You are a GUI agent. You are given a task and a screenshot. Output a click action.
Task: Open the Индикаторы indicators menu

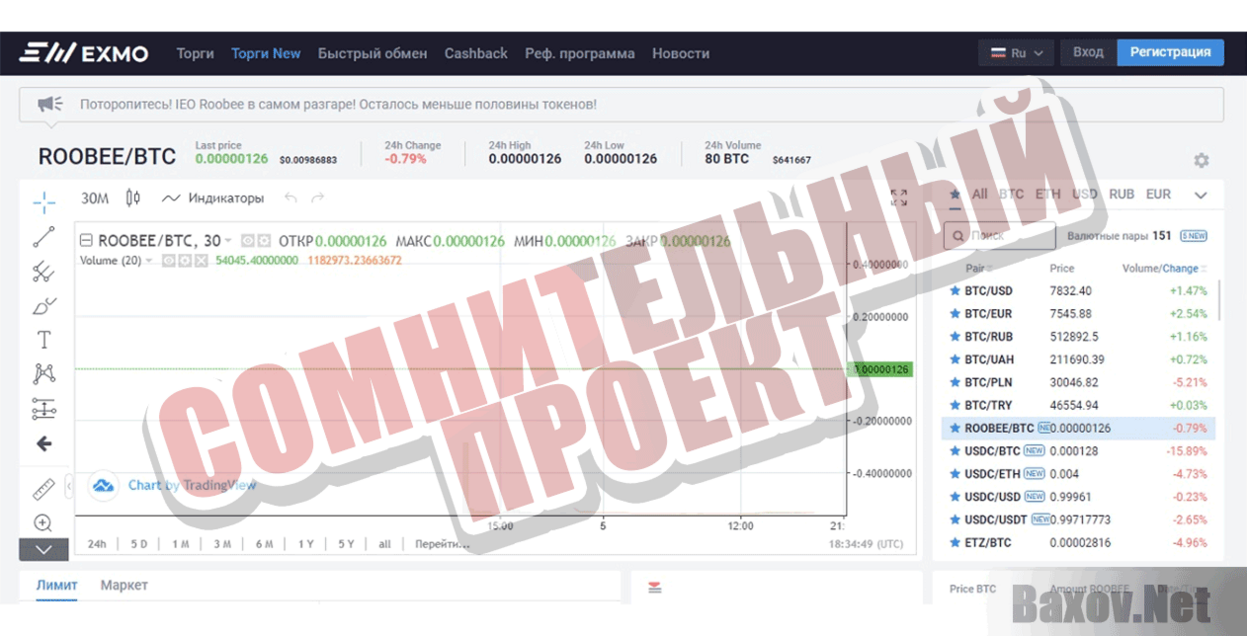[x=213, y=198]
